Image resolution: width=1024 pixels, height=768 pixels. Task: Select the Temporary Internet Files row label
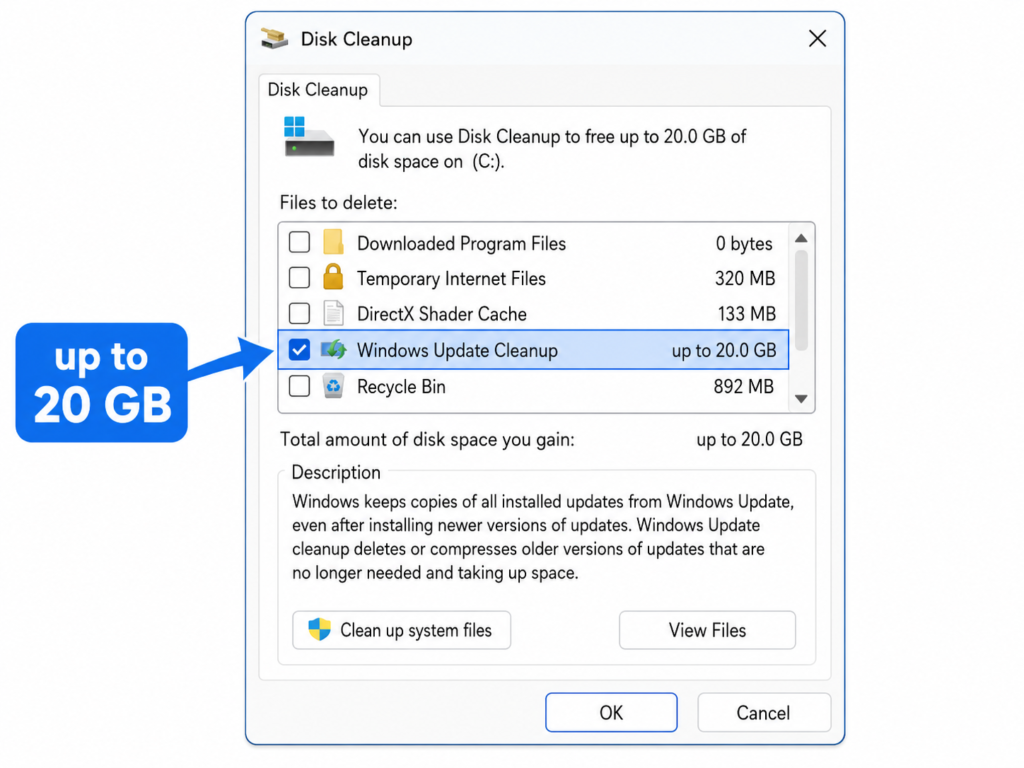[451, 279]
